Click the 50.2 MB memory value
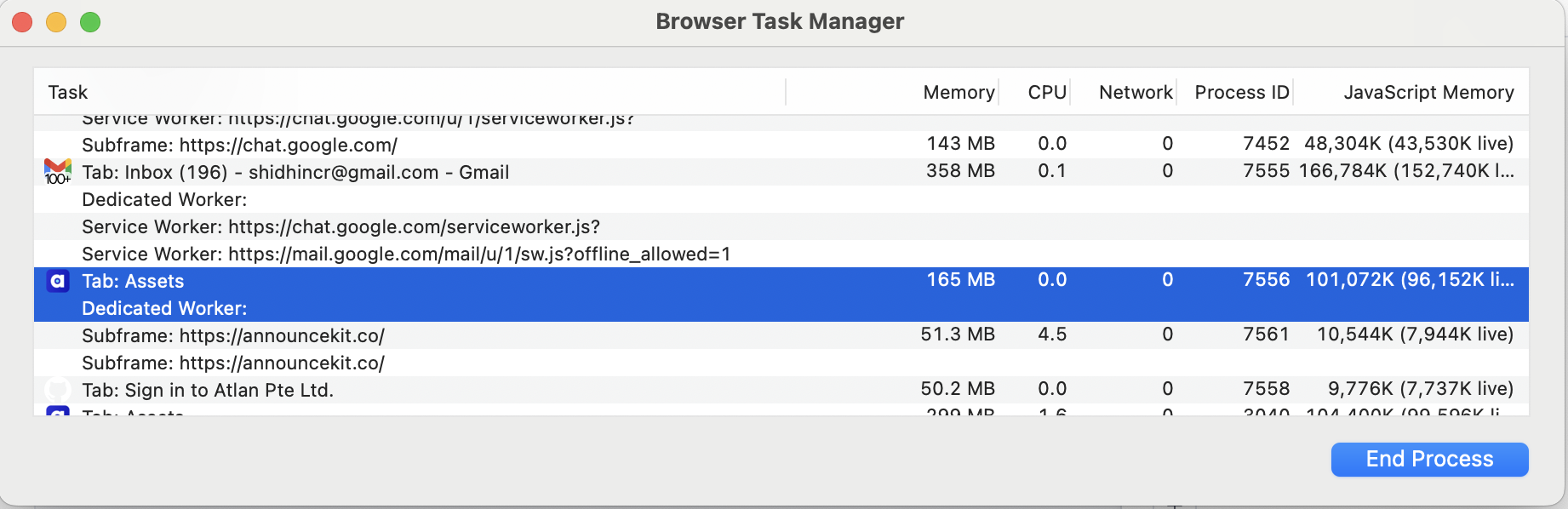 tap(958, 389)
